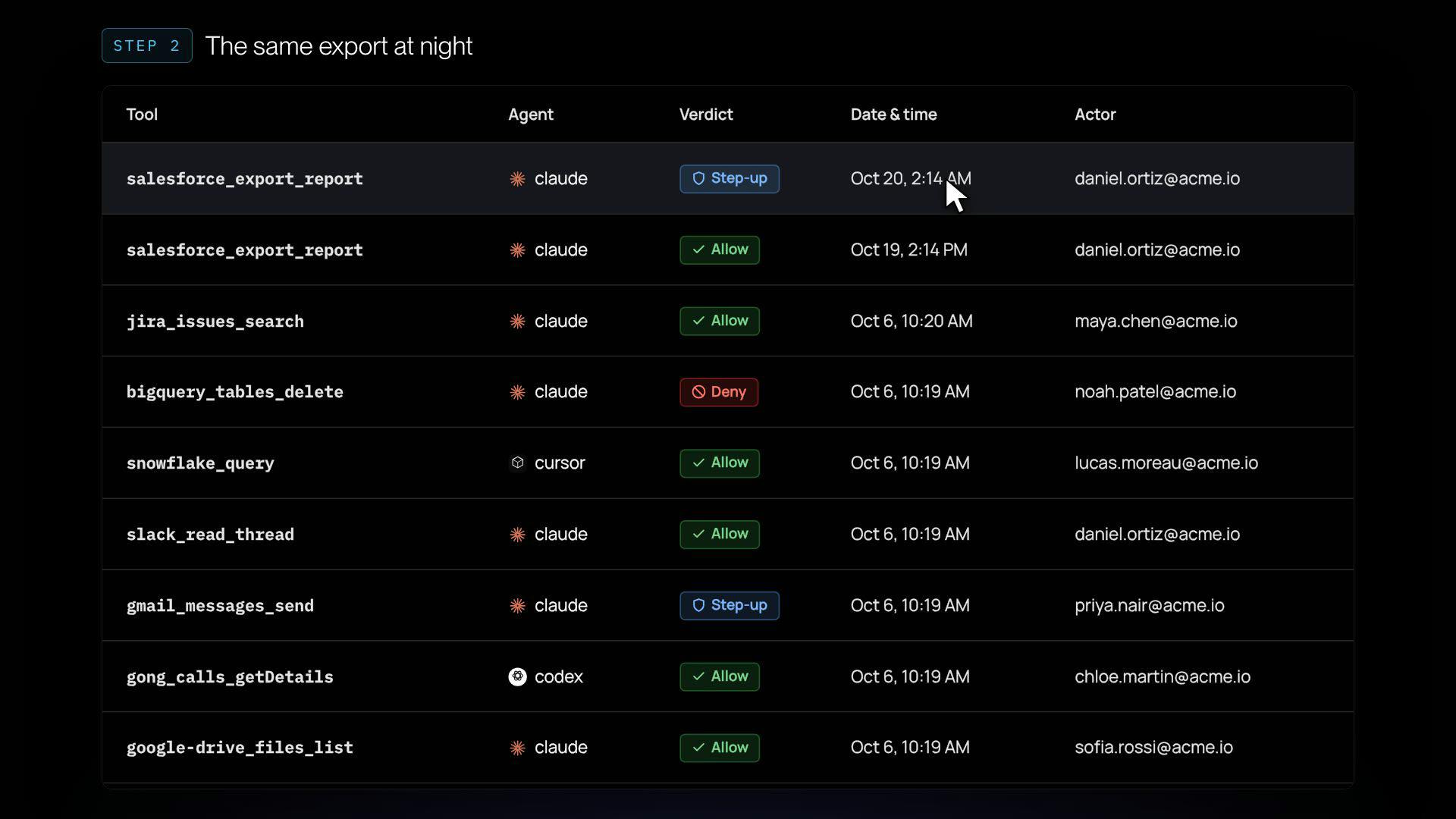Click maya.chen@acme.io actor email
Screen dimensions: 1456x819
[1156, 321]
